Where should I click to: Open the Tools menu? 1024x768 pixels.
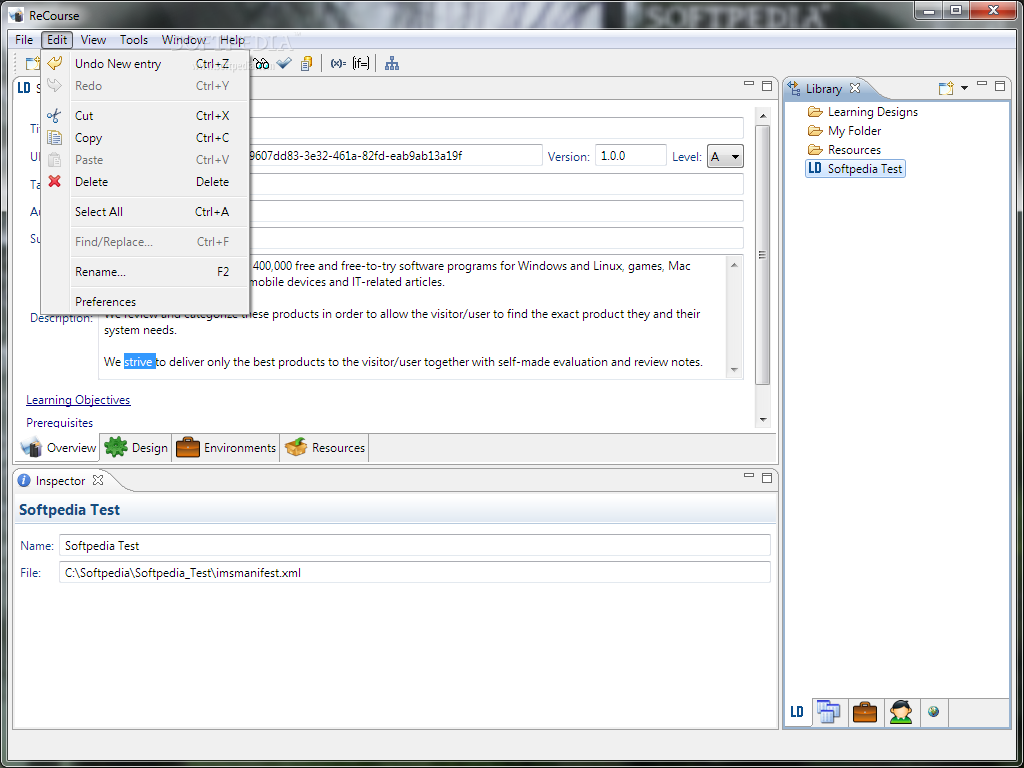(x=134, y=40)
